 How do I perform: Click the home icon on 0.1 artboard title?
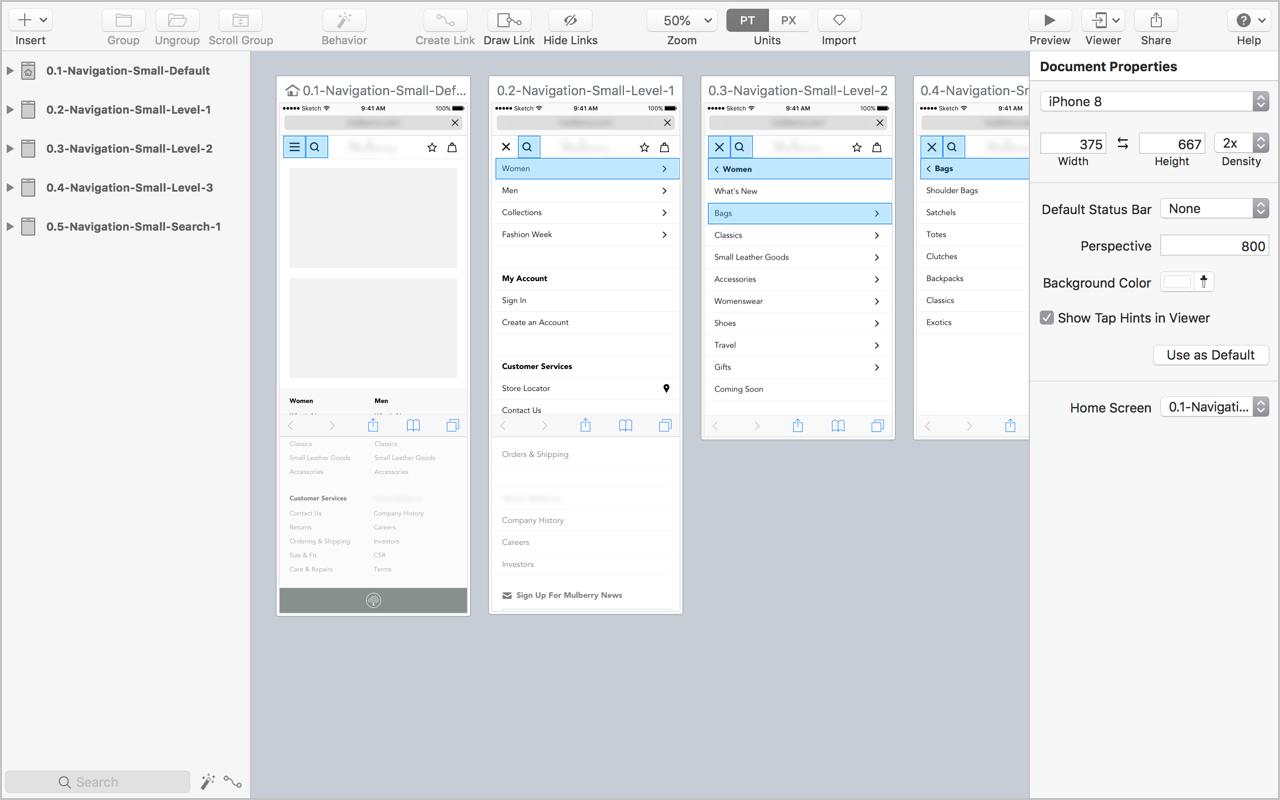pos(292,90)
